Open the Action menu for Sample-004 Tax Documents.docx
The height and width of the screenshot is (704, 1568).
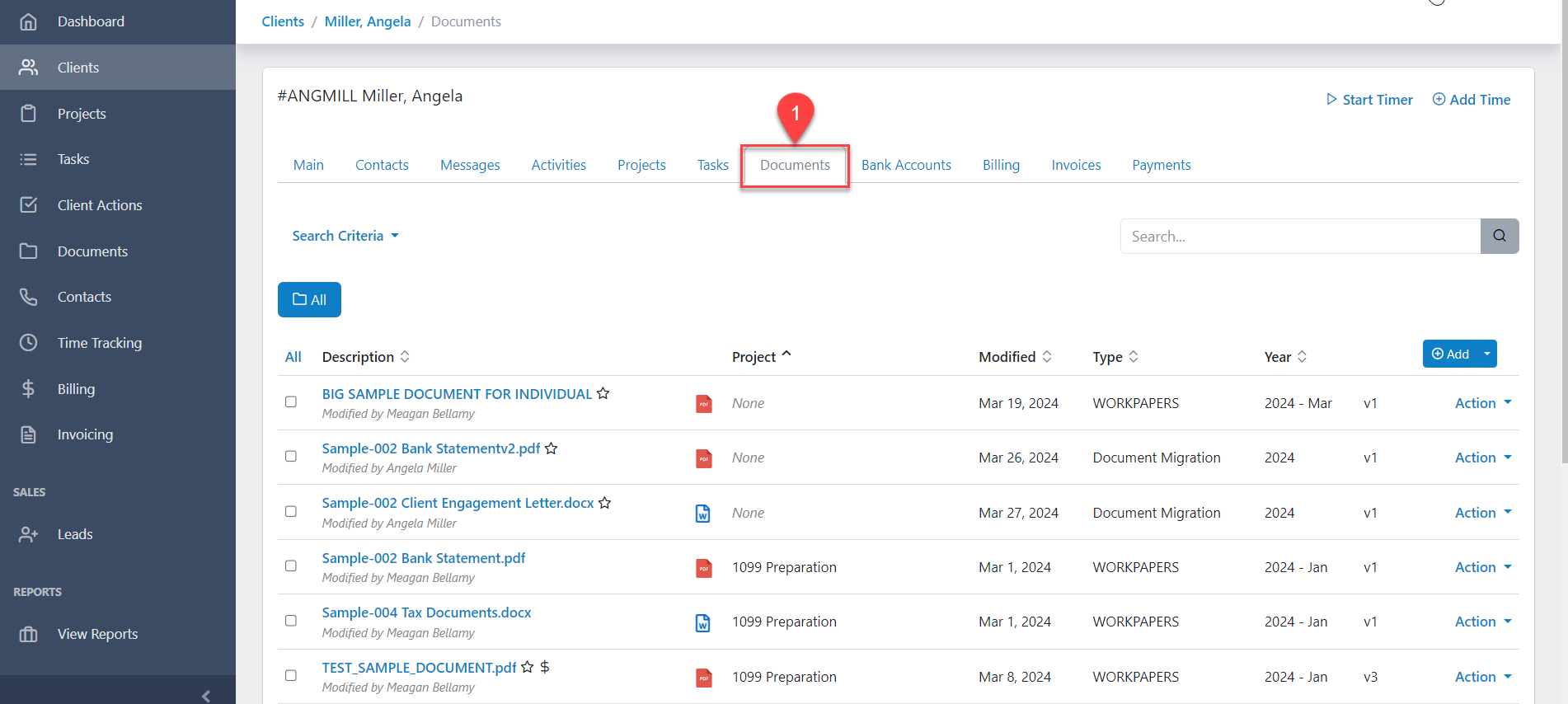tap(1482, 622)
